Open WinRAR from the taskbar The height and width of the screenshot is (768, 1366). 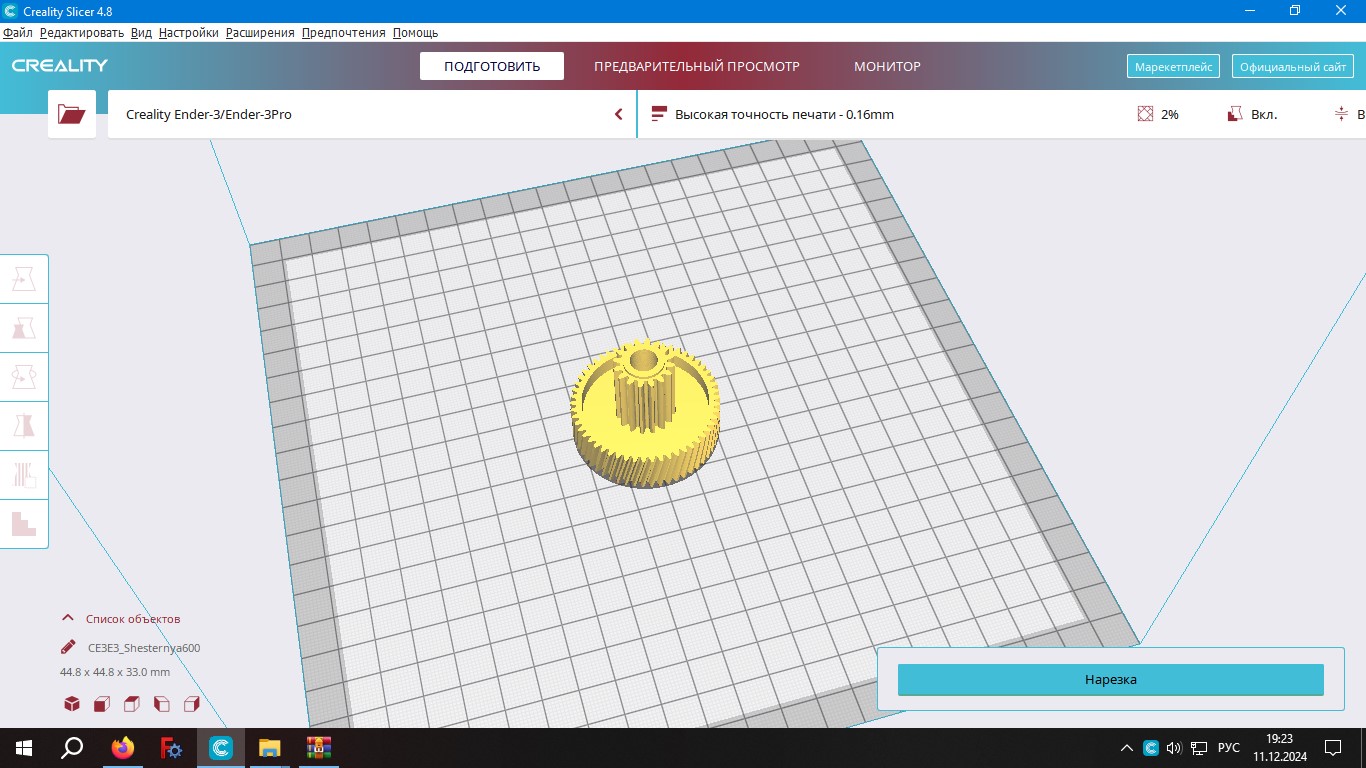pyautogui.click(x=319, y=748)
